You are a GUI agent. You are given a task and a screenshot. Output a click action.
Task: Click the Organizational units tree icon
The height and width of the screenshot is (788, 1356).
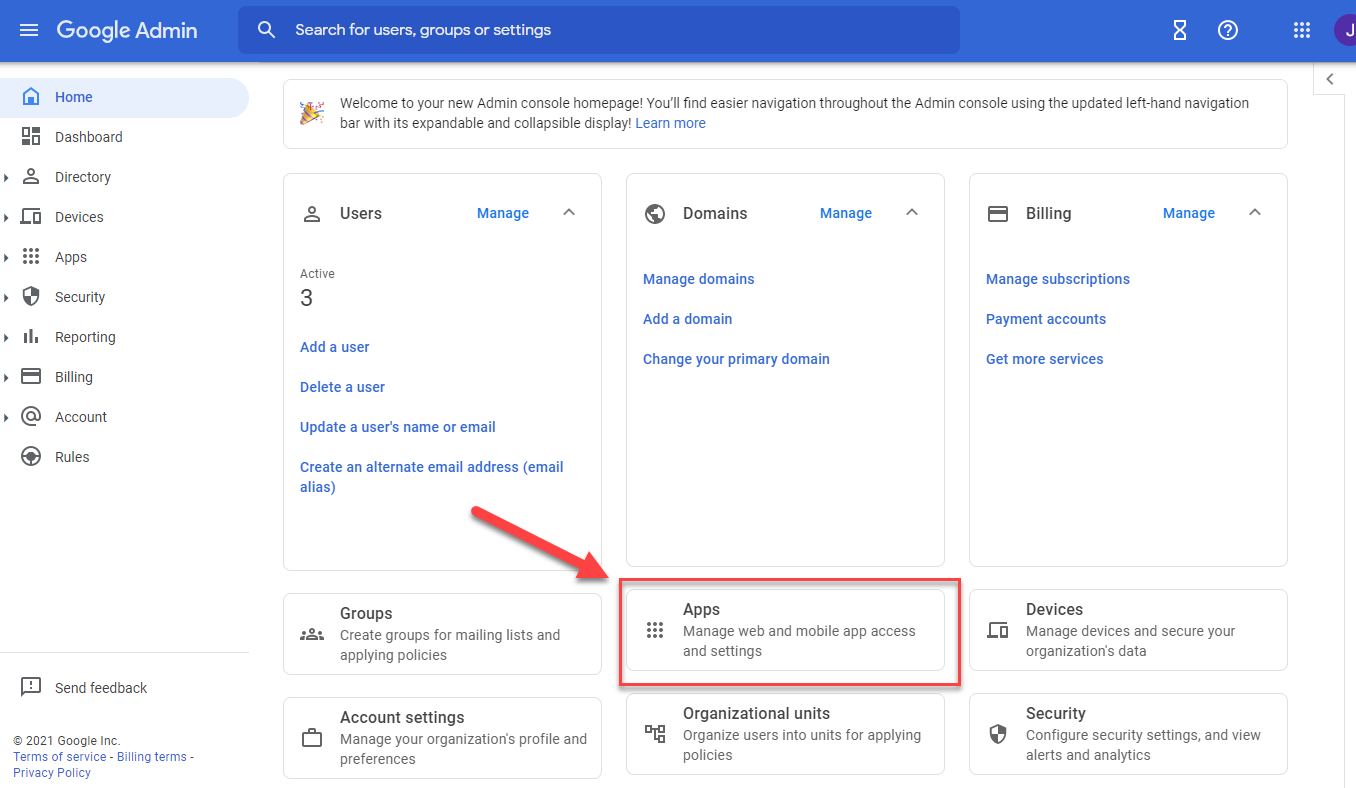coord(655,734)
